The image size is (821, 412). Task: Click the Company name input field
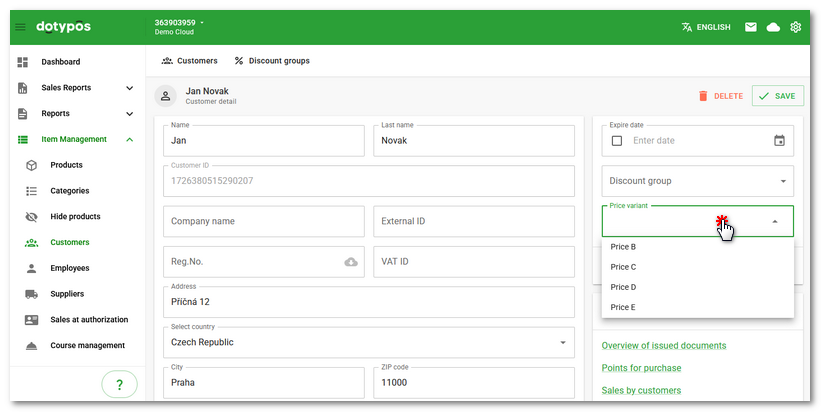click(x=263, y=221)
